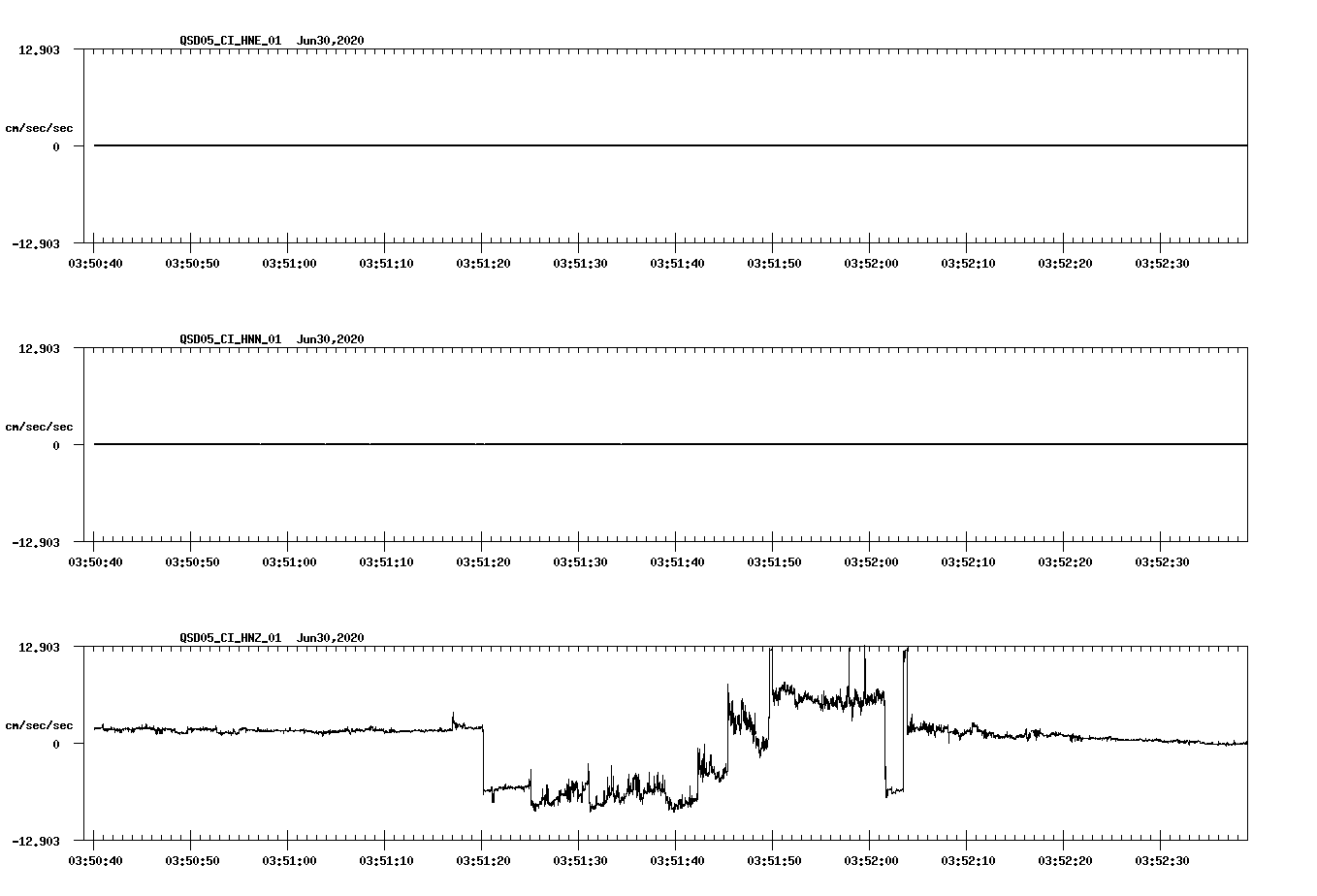Click the 12.903 maximum label on HNZ plot
1317x896 pixels.
(39, 647)
